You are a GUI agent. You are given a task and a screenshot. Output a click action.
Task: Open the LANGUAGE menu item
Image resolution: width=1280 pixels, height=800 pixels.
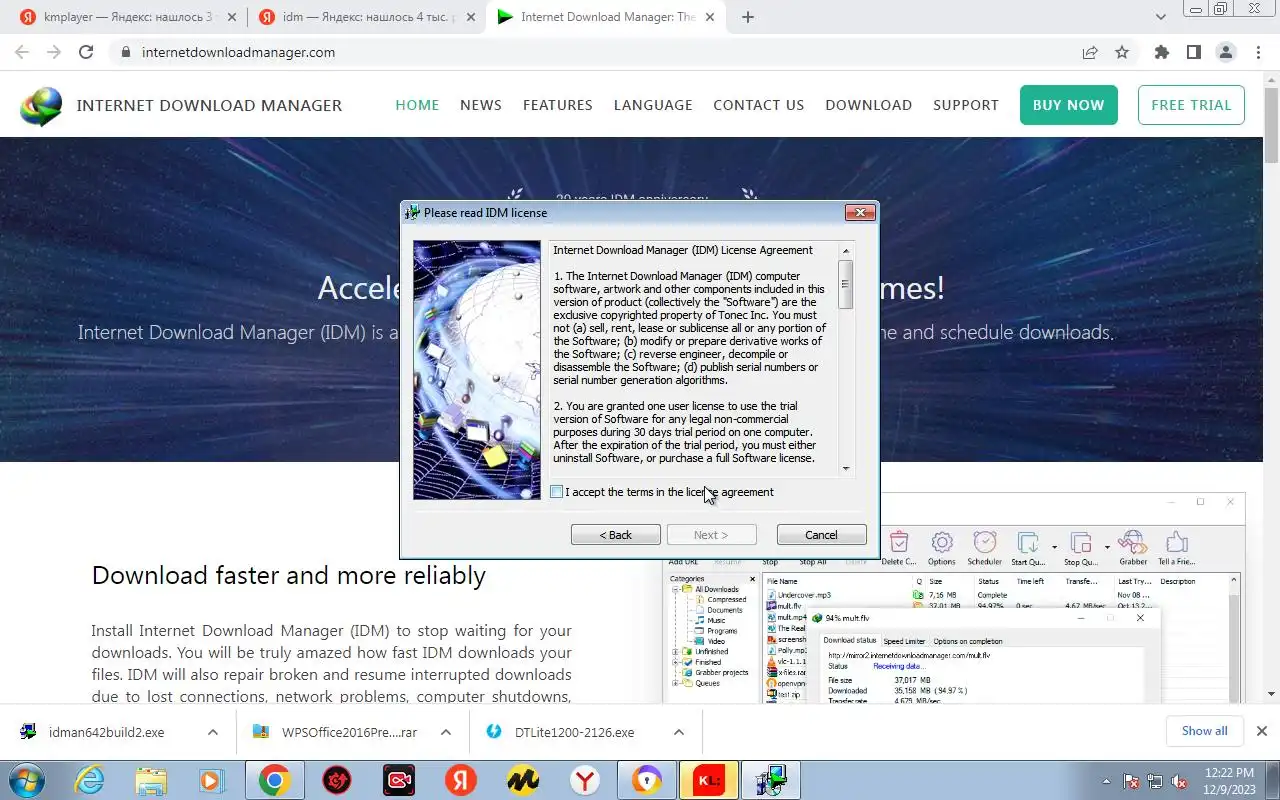(x=653, y=105)
